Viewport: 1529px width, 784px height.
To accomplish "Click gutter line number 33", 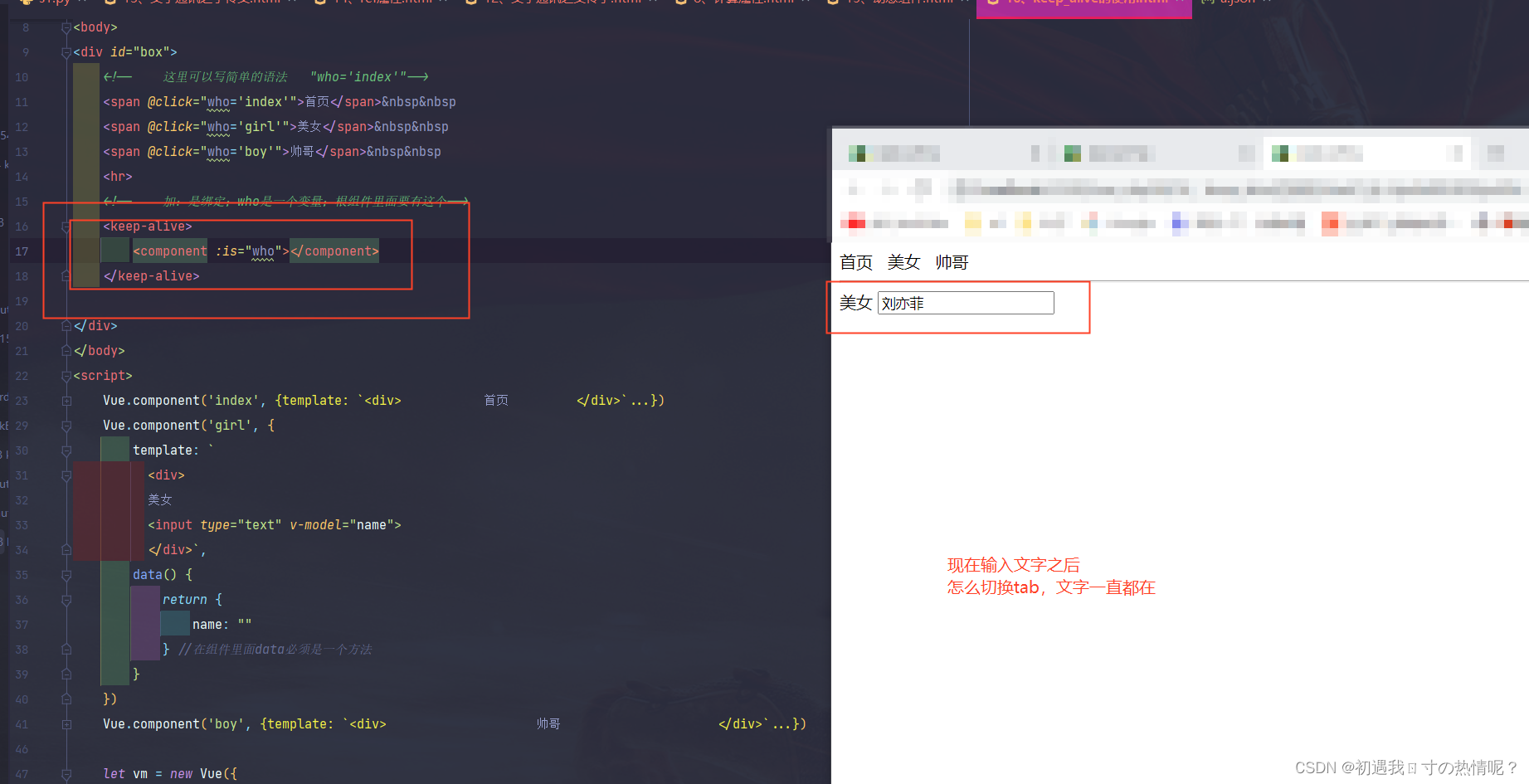I will pyautogui.click(x=22, y=525).
